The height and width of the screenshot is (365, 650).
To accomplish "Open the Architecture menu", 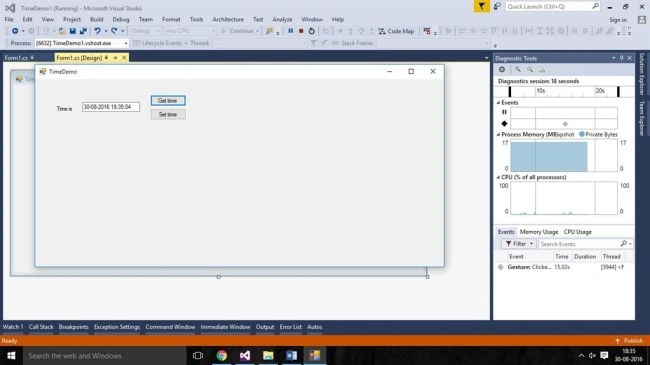I will (228, 19).
